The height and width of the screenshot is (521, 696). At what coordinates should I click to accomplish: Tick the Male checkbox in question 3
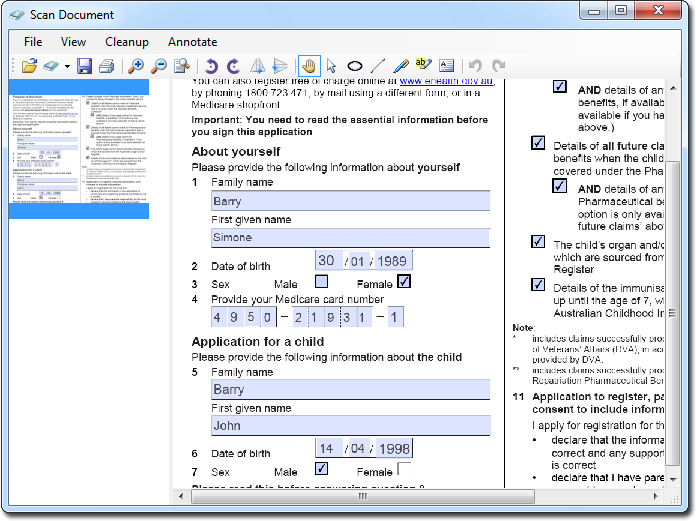[321, 282]
